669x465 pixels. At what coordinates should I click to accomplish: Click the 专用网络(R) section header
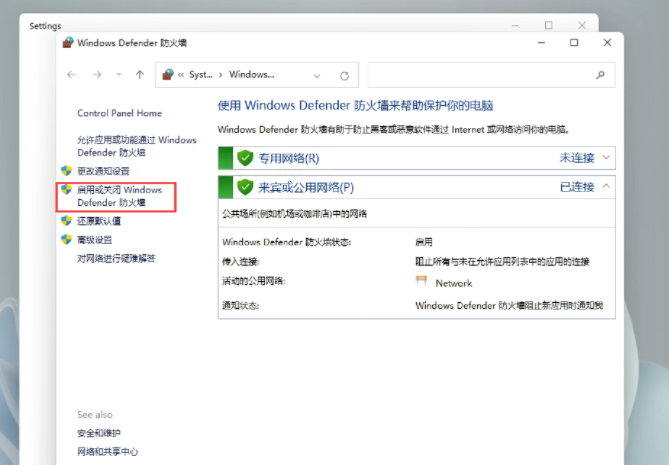click(x=416, y=158)
